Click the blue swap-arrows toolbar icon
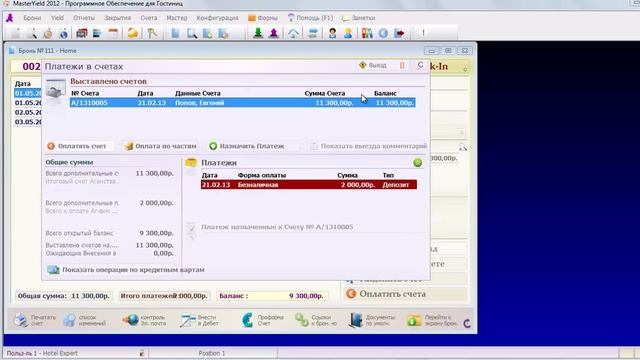This screenshot has height=360, width=640. (313, 33)
